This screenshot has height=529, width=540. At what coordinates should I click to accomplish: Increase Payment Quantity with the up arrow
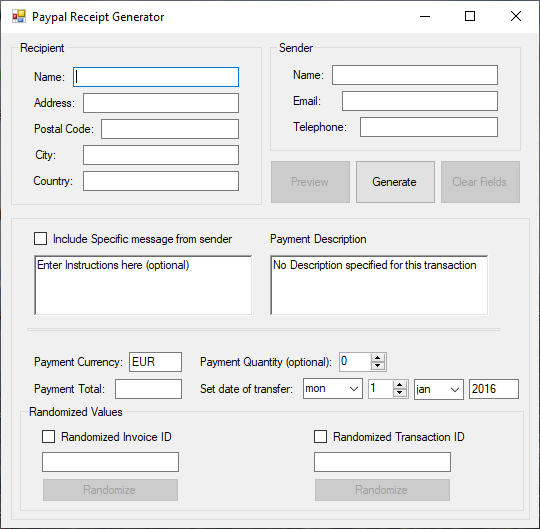click(378, 358)
